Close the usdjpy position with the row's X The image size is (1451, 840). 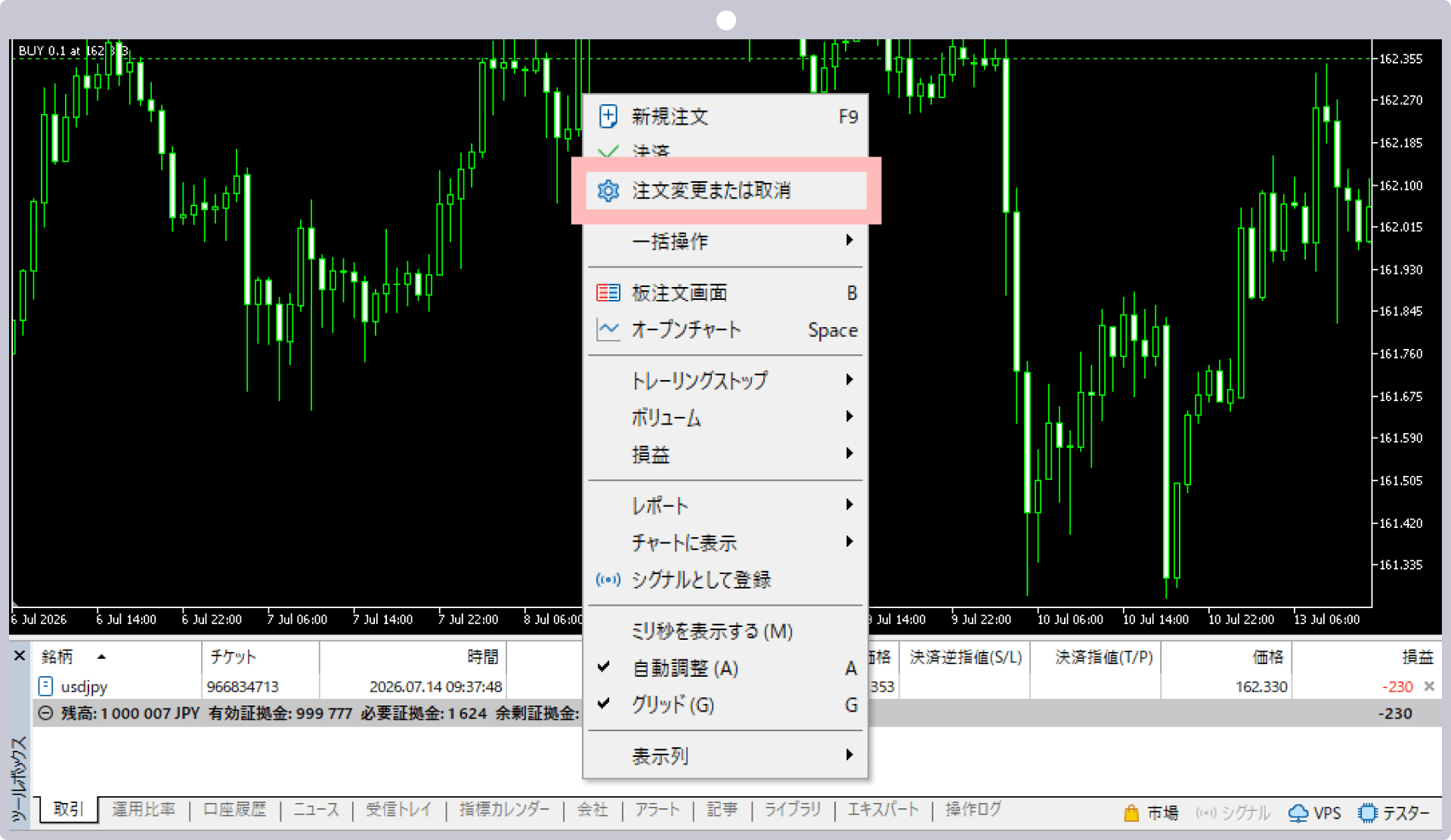[1429, 686]
